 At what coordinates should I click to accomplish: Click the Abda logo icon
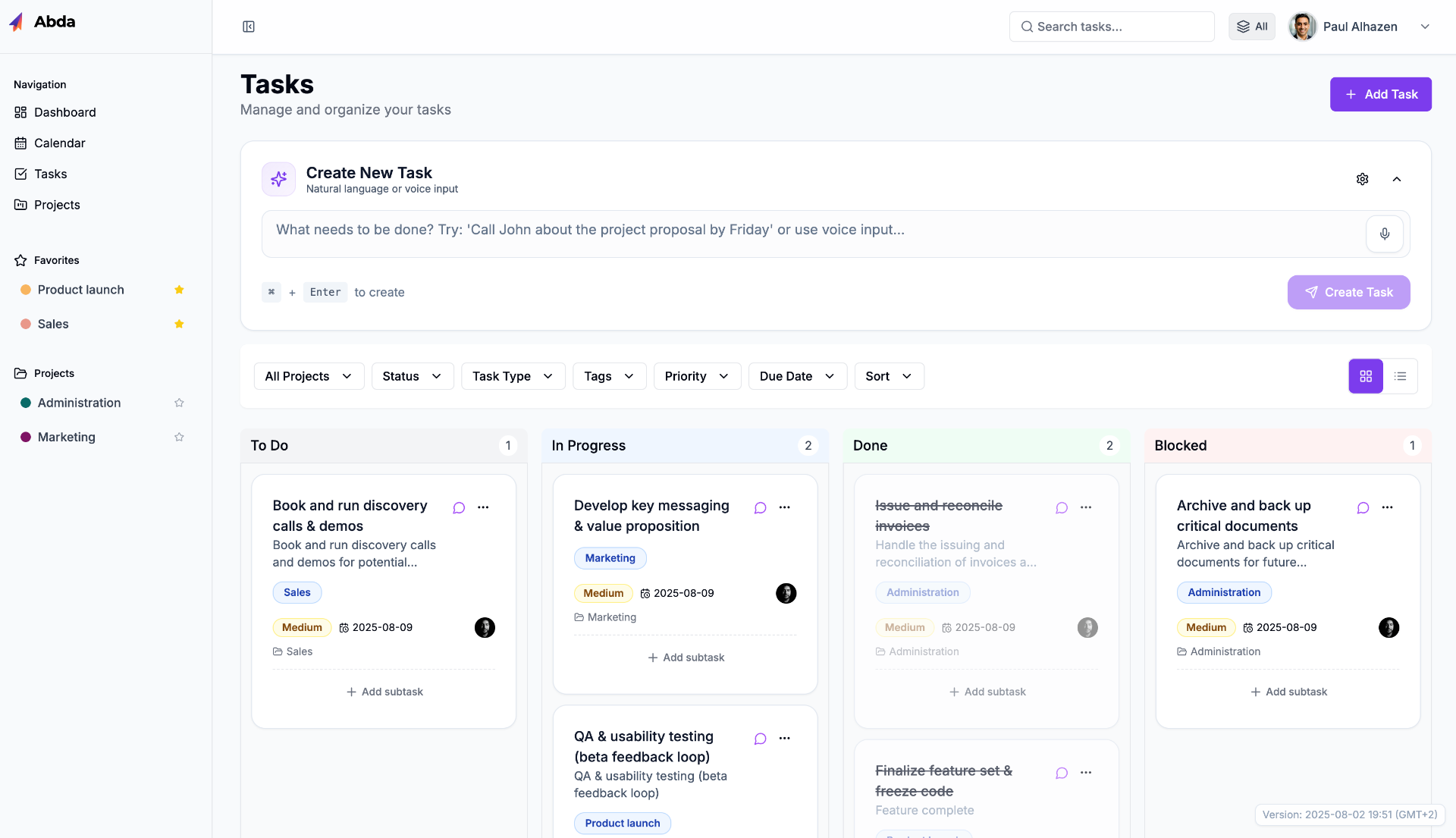[x=16, y=22]
